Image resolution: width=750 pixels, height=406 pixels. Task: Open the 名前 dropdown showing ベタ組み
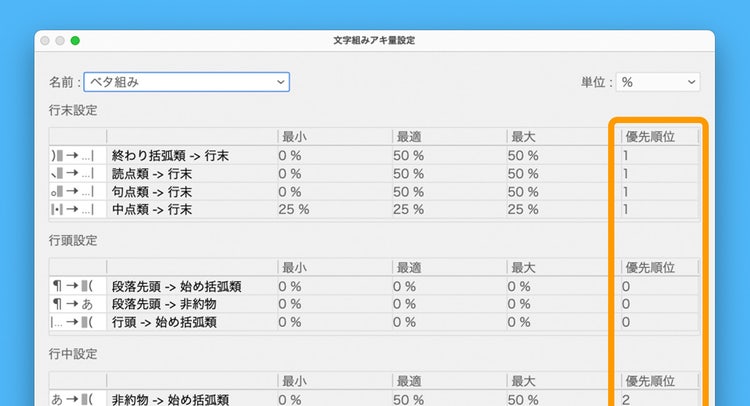tap(186, 82)
